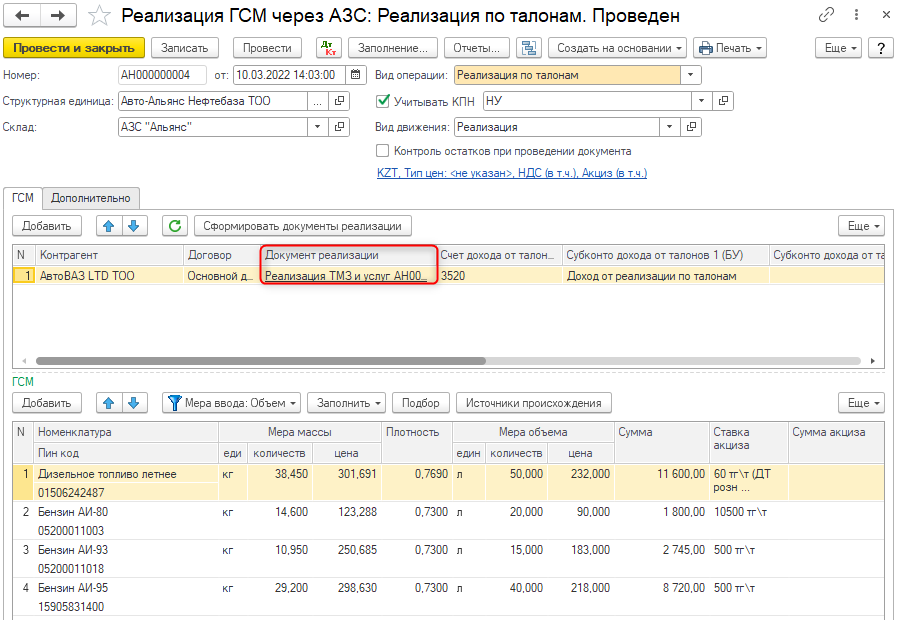Add document to favorites with star icon
The height and width of the screenshot is (620, 900).
[99, 16]
